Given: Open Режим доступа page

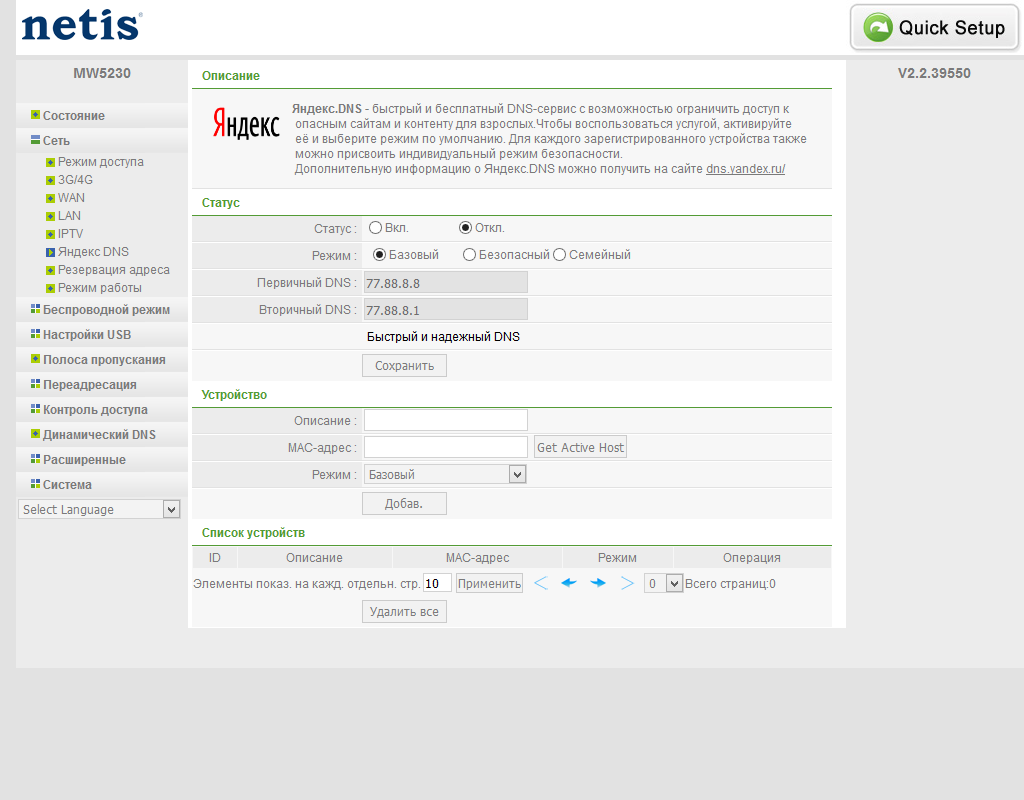Looking at the screenshot, I should tap(101, 162).
